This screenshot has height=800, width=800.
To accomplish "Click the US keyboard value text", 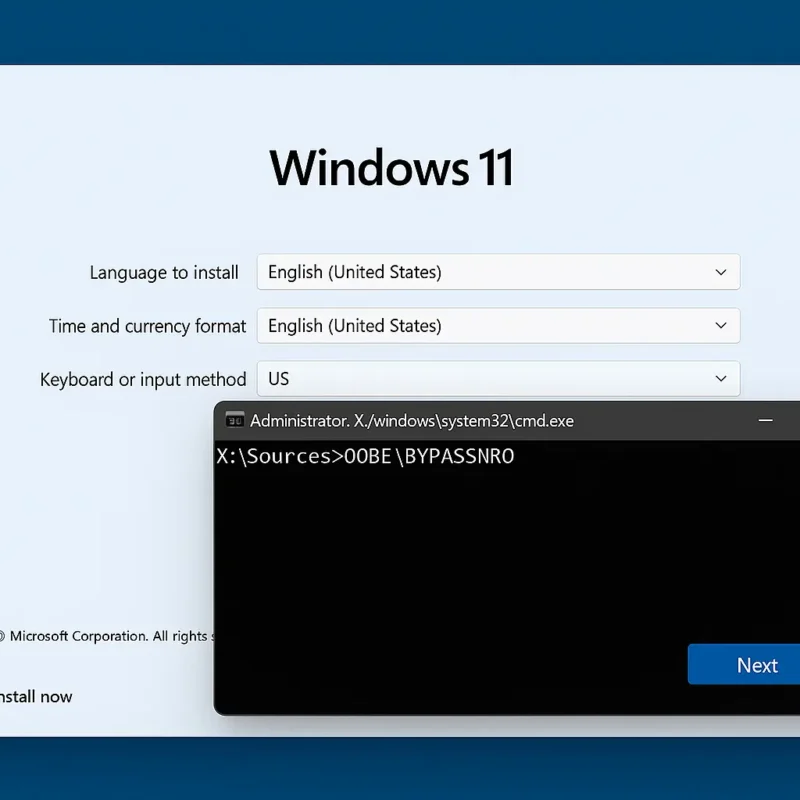I will (x=279, y=379).
